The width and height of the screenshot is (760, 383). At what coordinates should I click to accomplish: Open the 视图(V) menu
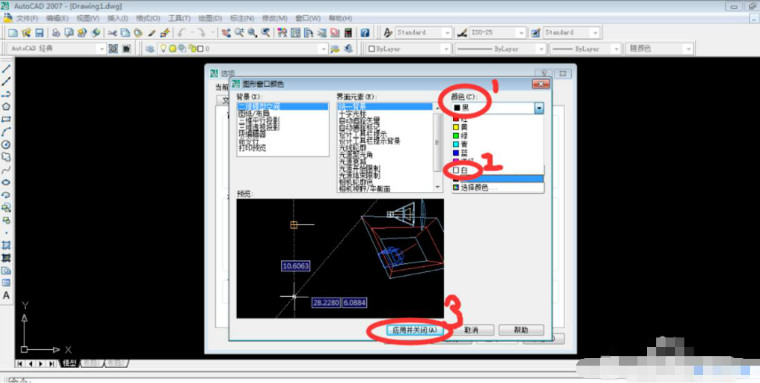point(88,18)
